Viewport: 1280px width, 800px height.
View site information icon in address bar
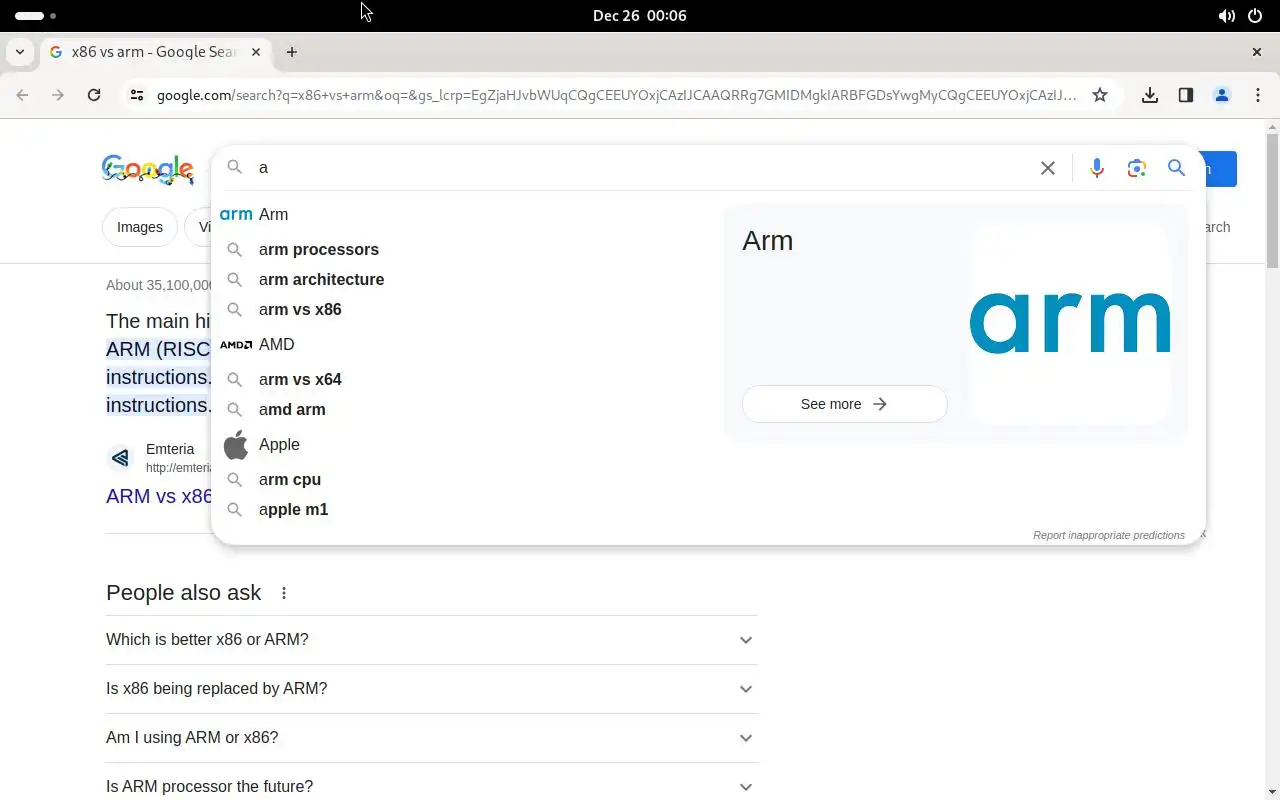click(137, 95)
